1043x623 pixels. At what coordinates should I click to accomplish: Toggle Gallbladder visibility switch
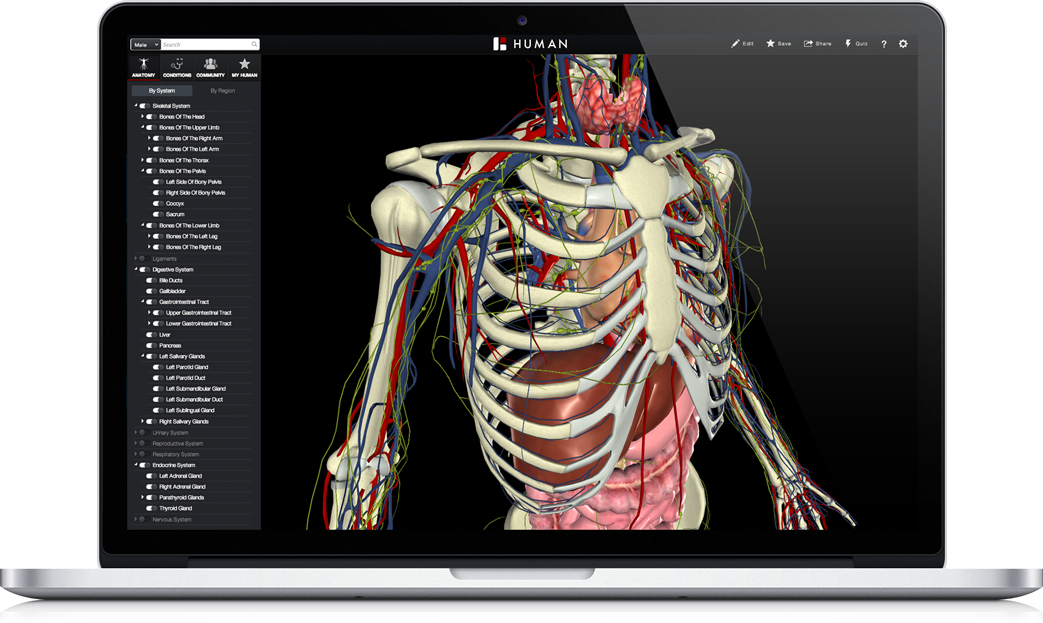(x=151, y=291)
